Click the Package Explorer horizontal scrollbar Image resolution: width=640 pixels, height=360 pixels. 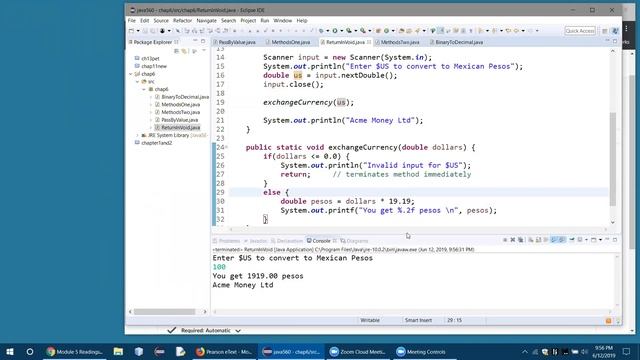tap(164, 312)
